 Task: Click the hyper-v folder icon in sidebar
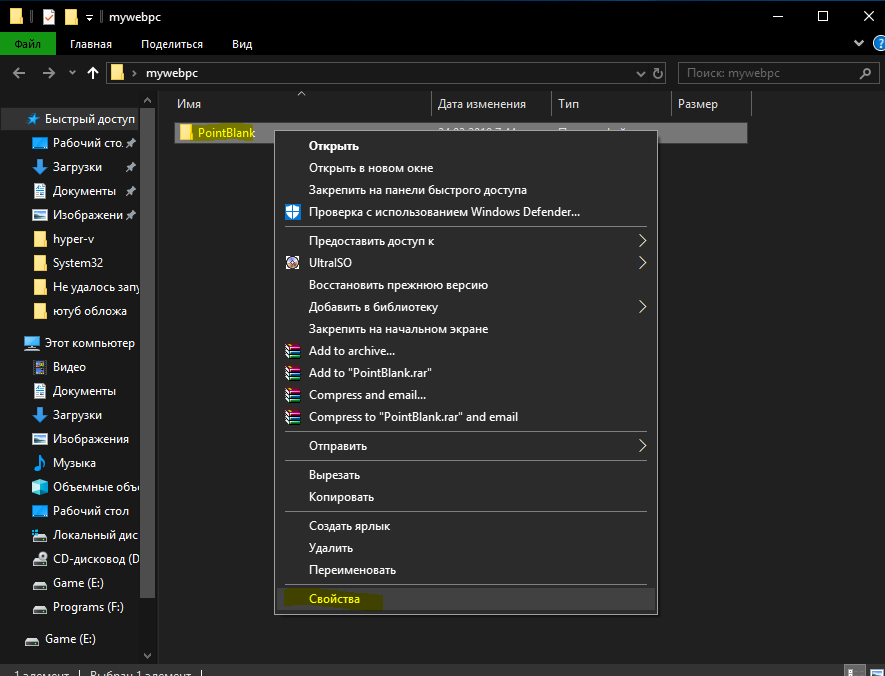pyautogui.click(x=40, y=239)
